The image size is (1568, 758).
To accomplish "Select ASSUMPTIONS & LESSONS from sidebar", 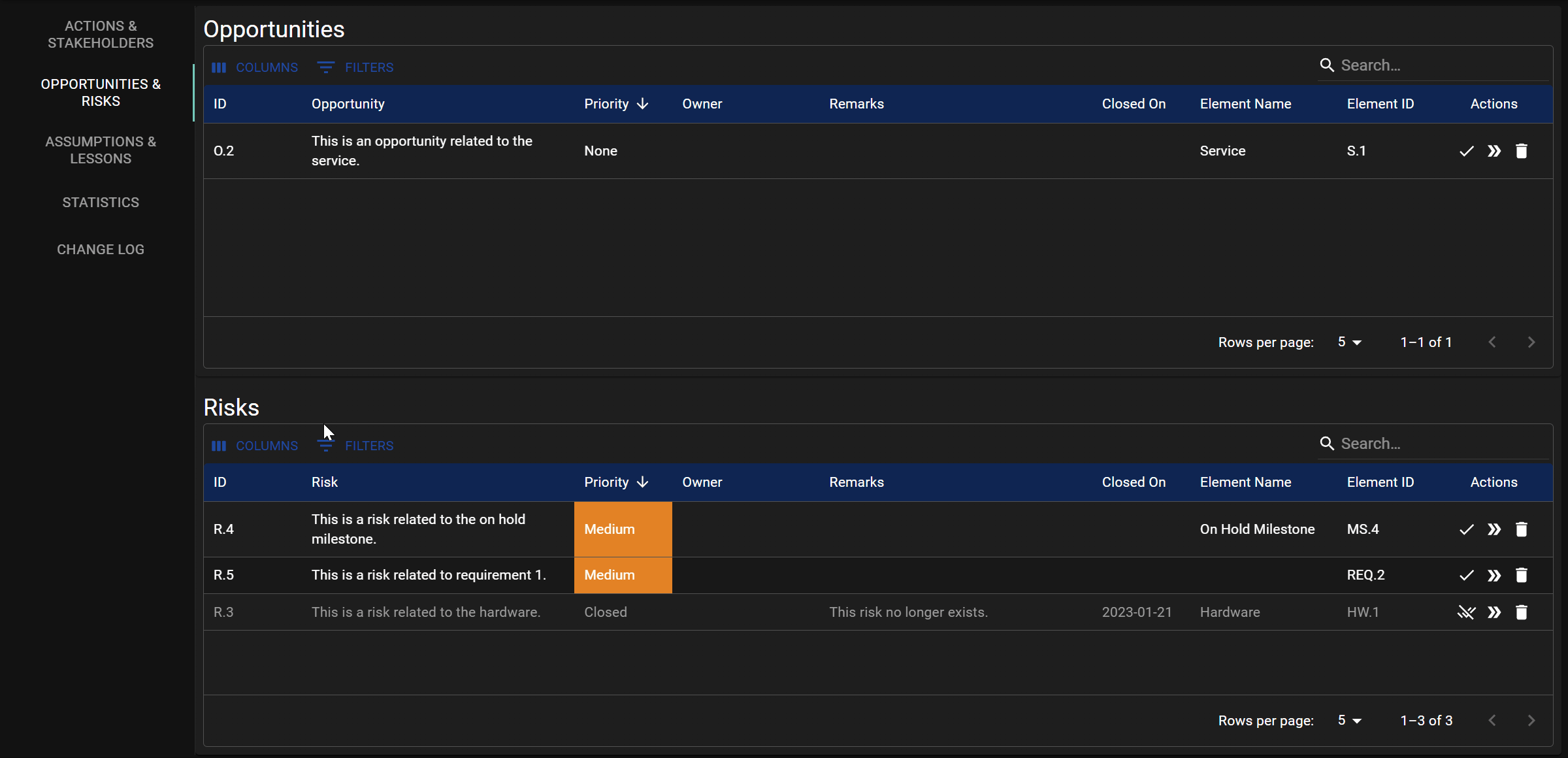I will pos(100,150).
